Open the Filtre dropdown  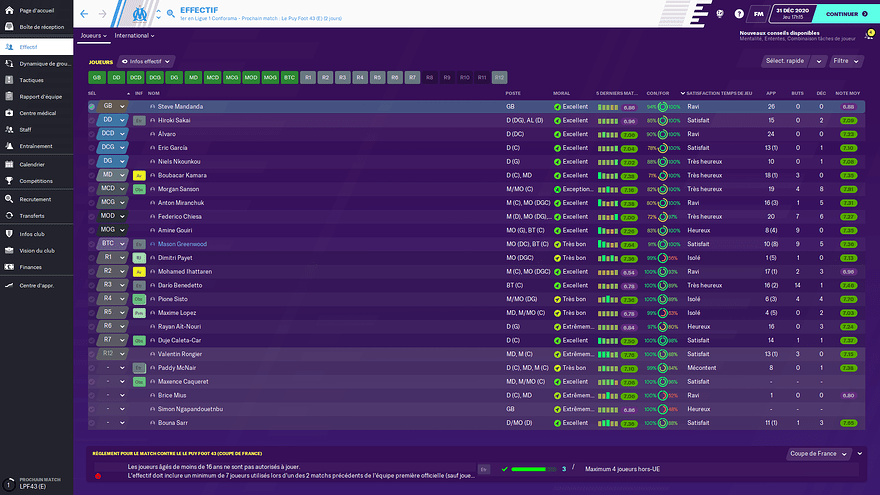coord(845,61)
